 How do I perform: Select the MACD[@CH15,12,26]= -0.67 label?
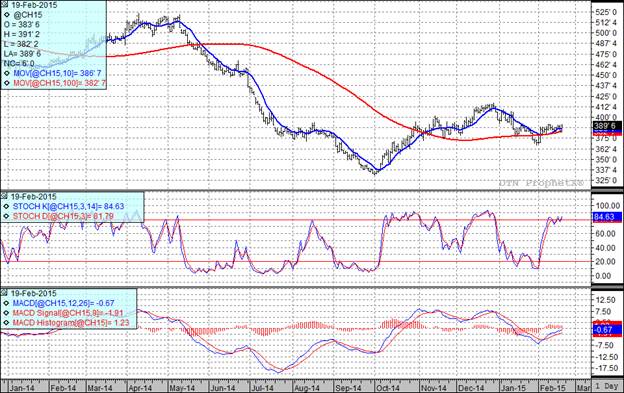click(x=63, y=303)
